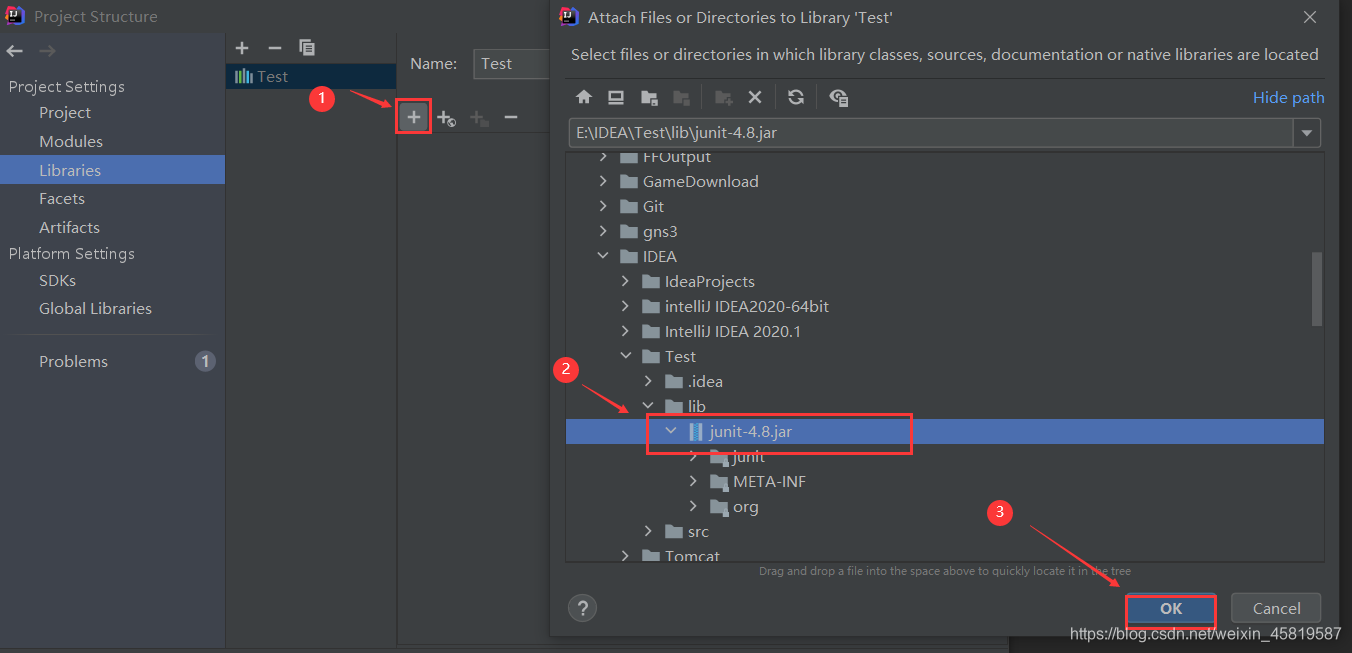Click the file path input field

pyautogui.click(x=930, y=133)
